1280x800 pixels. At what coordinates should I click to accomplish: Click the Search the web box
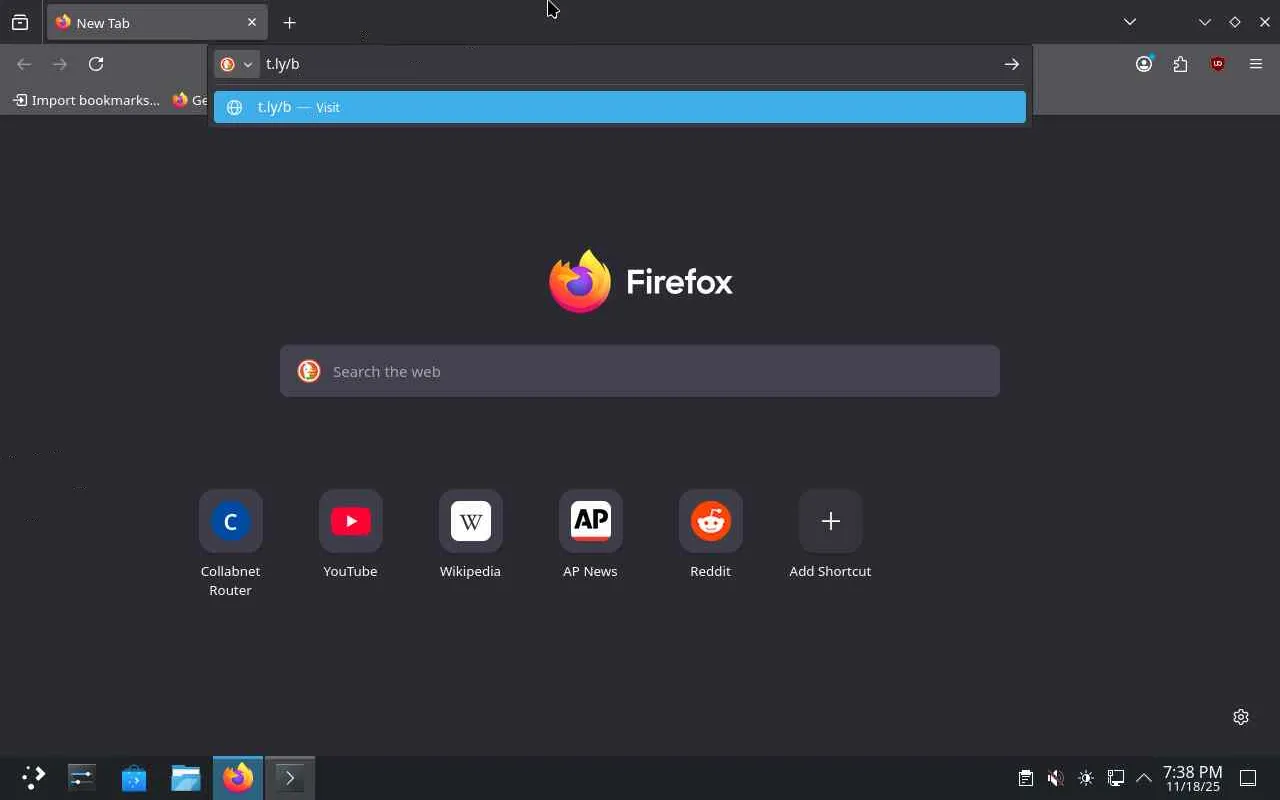pyautogui.click(x=640, y=371)
